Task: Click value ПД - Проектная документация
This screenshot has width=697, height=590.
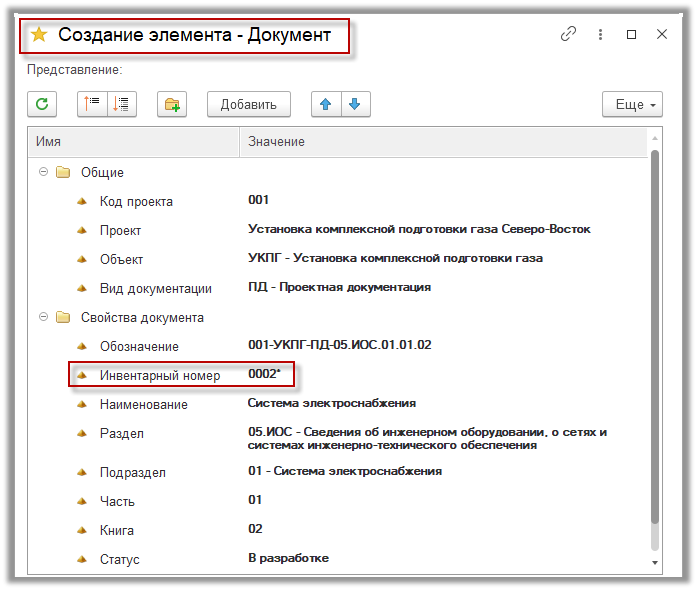Action: pos(339,287)
